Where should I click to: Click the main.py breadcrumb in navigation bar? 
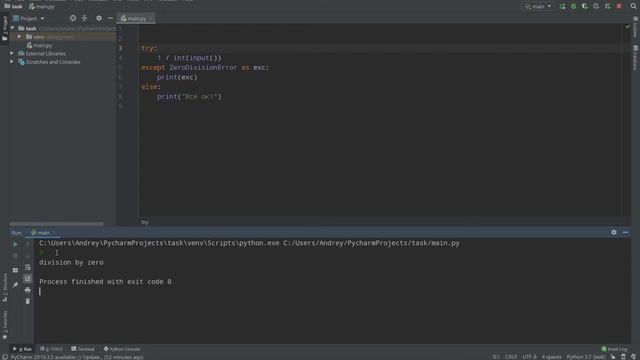41,7
